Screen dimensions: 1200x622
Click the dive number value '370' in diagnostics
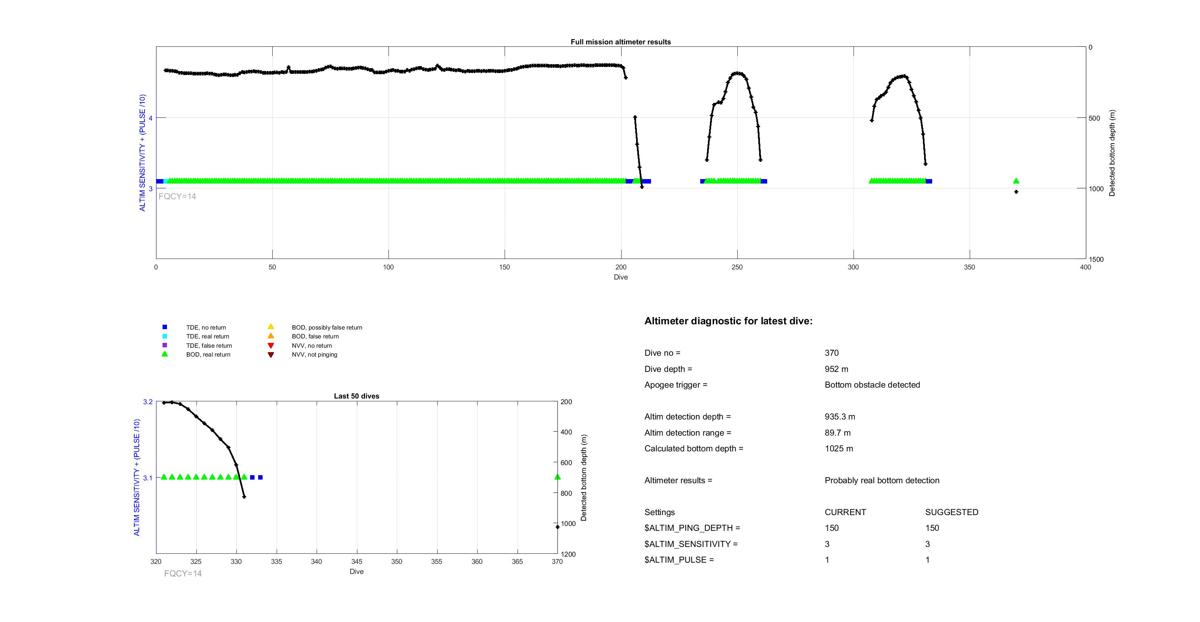pyautogui.click(x=832, y=353)
